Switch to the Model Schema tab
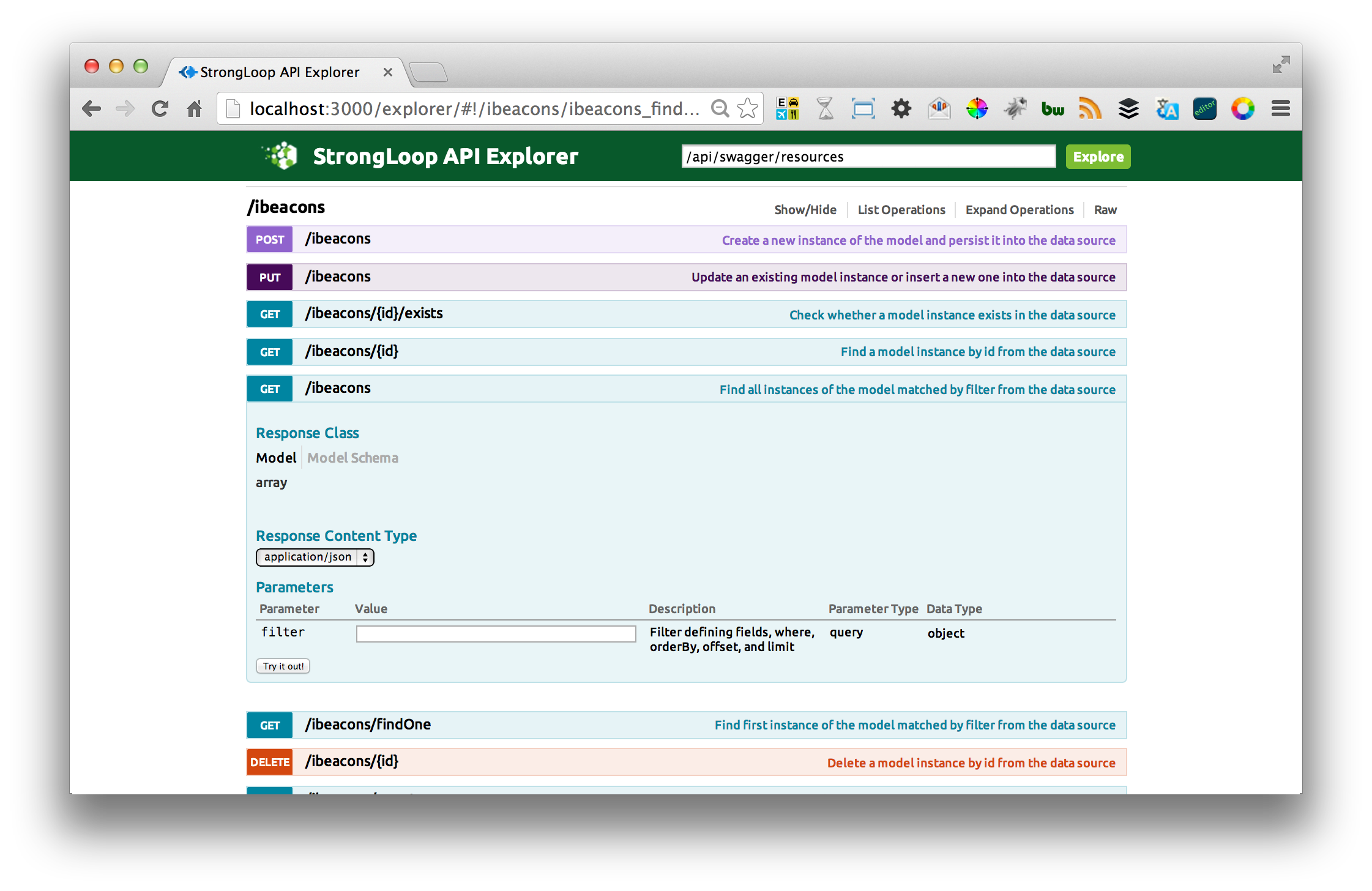 click(352, 458)
